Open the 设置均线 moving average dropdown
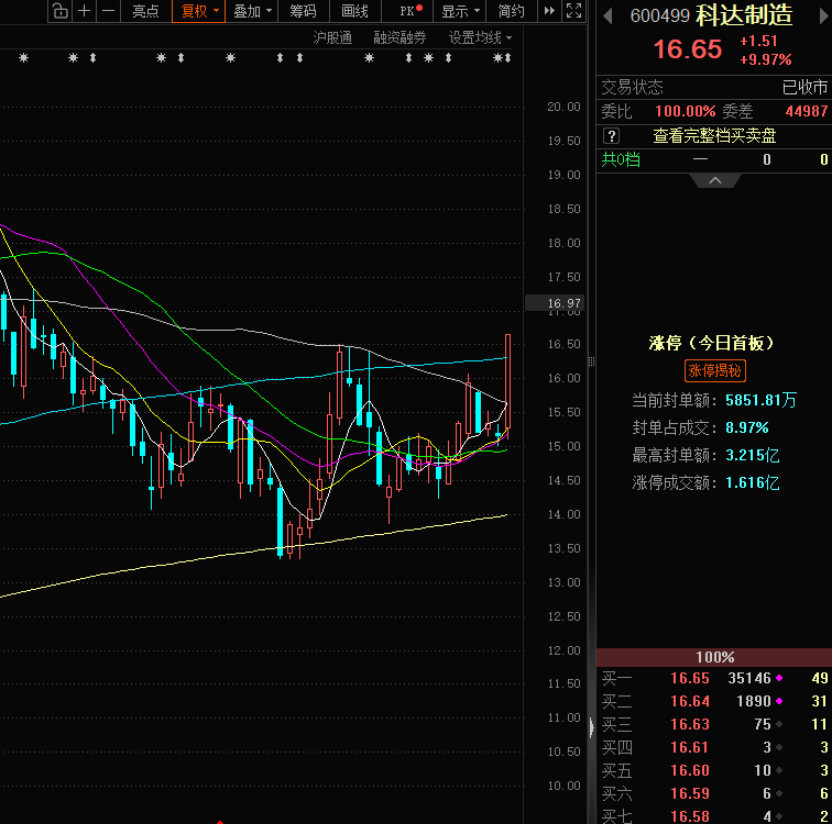Viewport: 832px width, 824px height. [x=480, y=38]
